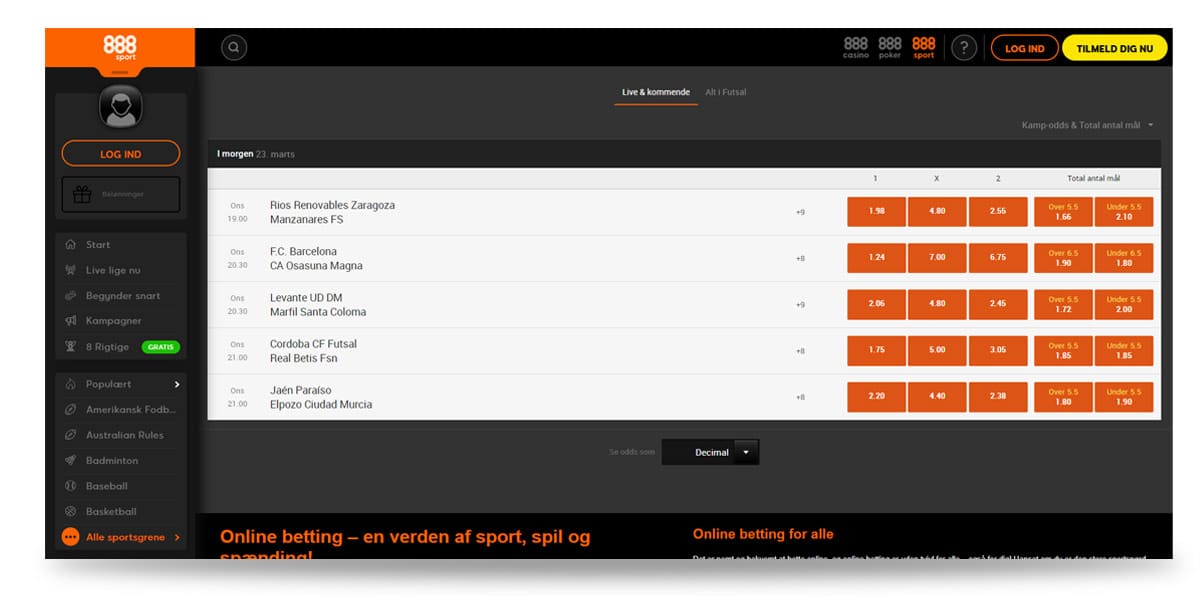This screenshot has height=596, width=1200.
Task: Click the Kampagner megaphone icon
Action: point(70,321)
